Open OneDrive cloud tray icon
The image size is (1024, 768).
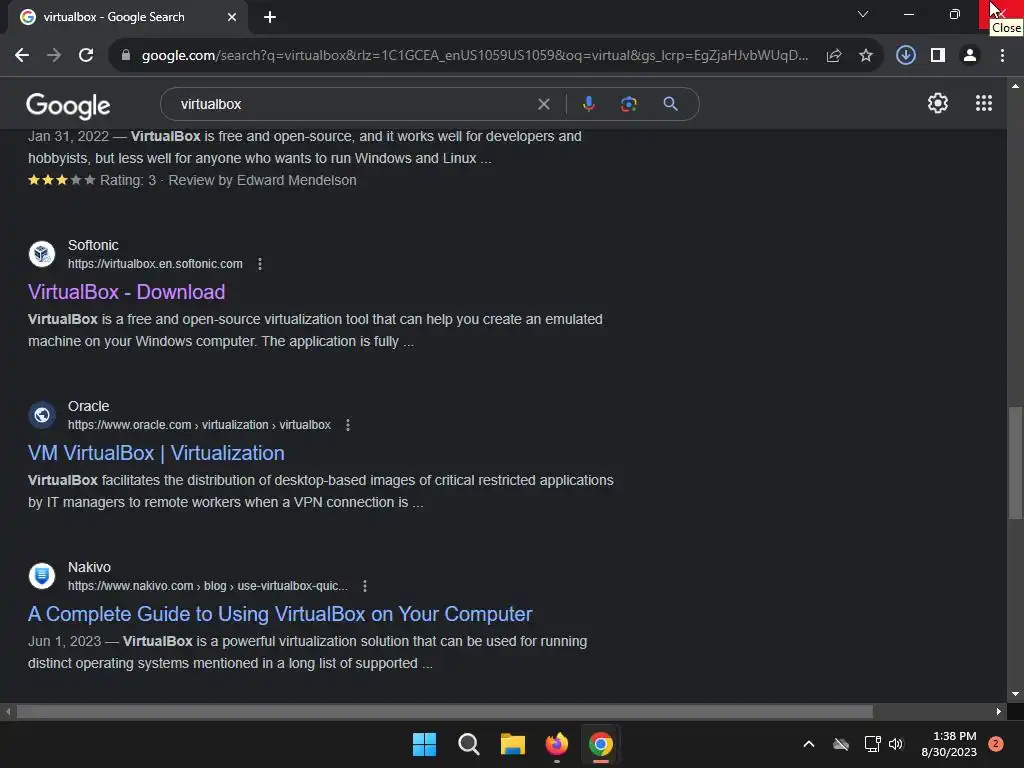pos(841,744)
